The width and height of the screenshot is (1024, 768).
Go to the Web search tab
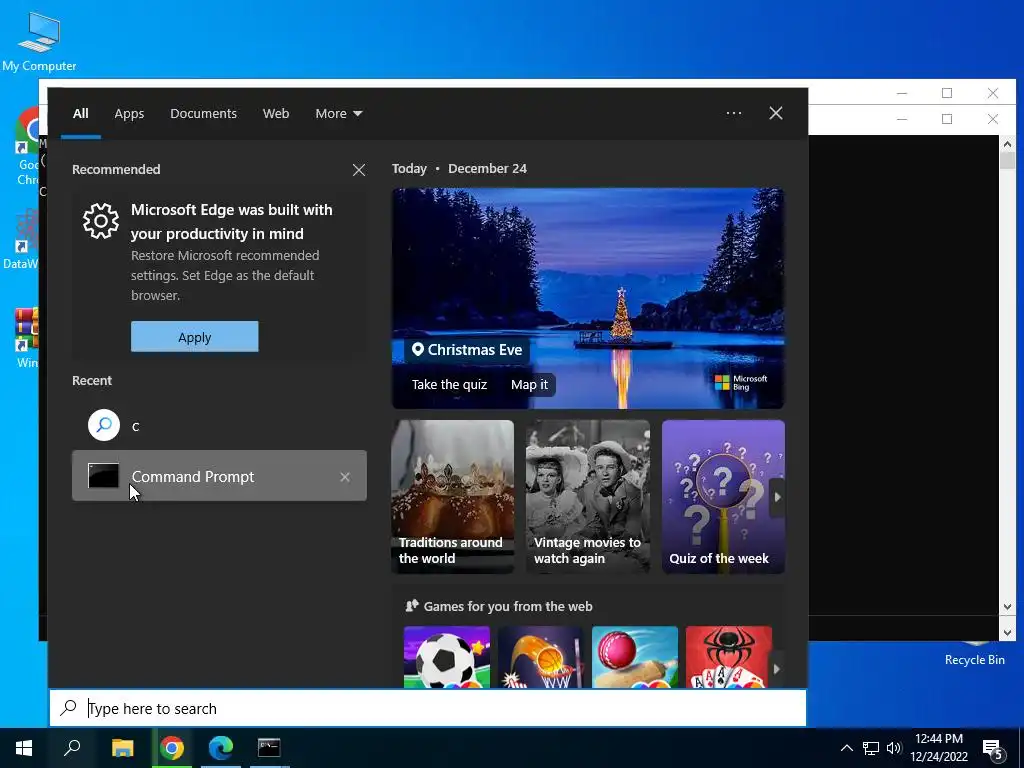[x=276, y=114]
